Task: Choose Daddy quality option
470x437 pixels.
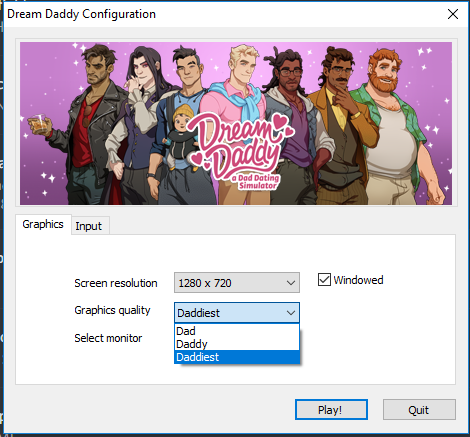Action: click(x=237, y=344)
